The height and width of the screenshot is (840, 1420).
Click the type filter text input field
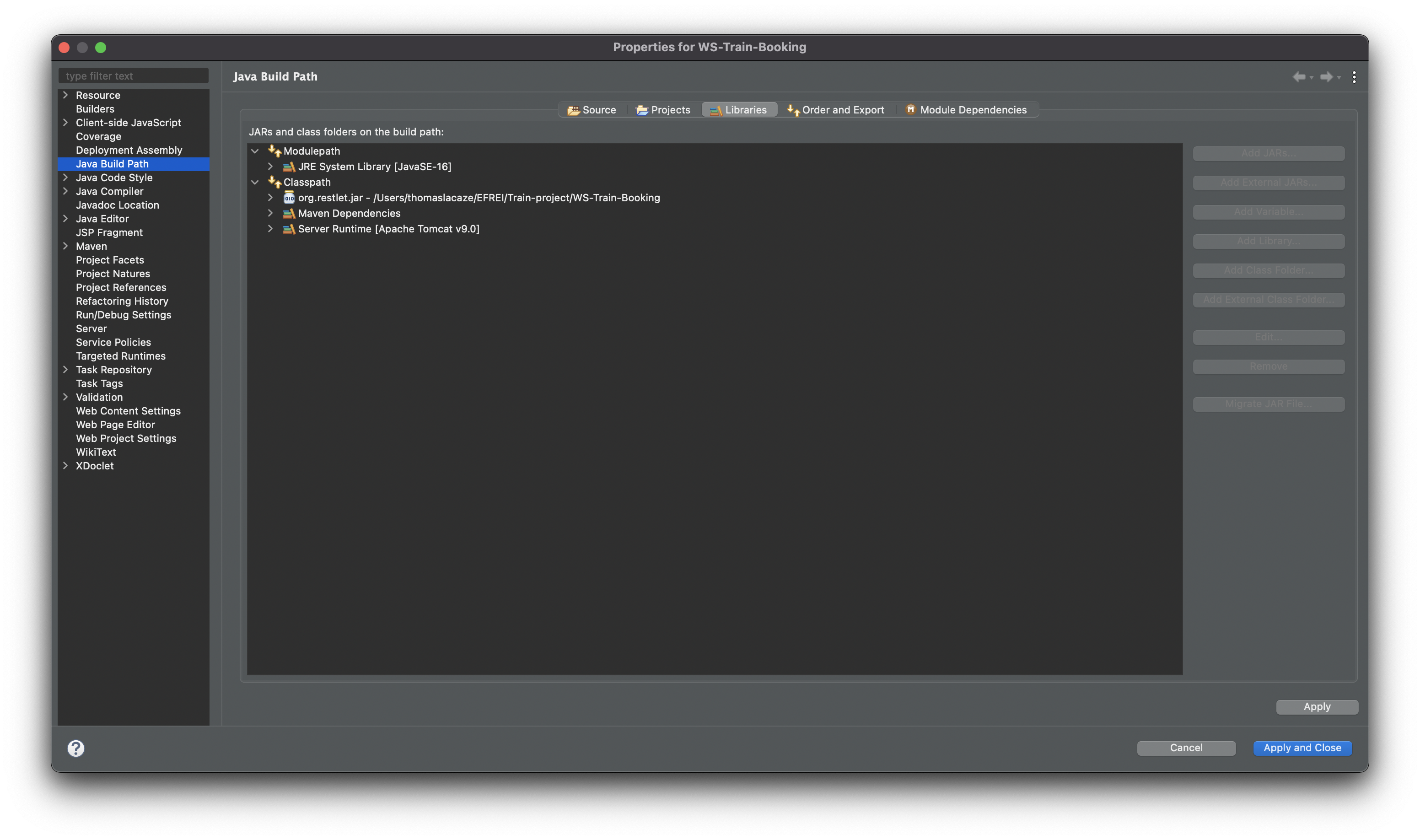tap(133, 76)
